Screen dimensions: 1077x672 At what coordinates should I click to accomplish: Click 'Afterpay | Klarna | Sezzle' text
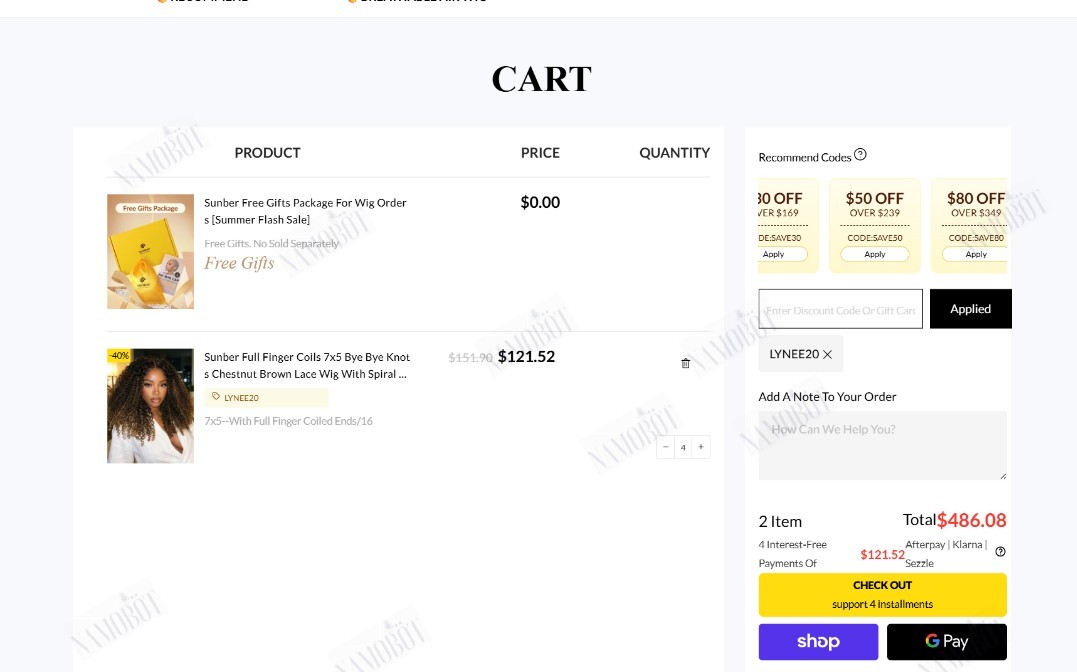pos(946,554)
